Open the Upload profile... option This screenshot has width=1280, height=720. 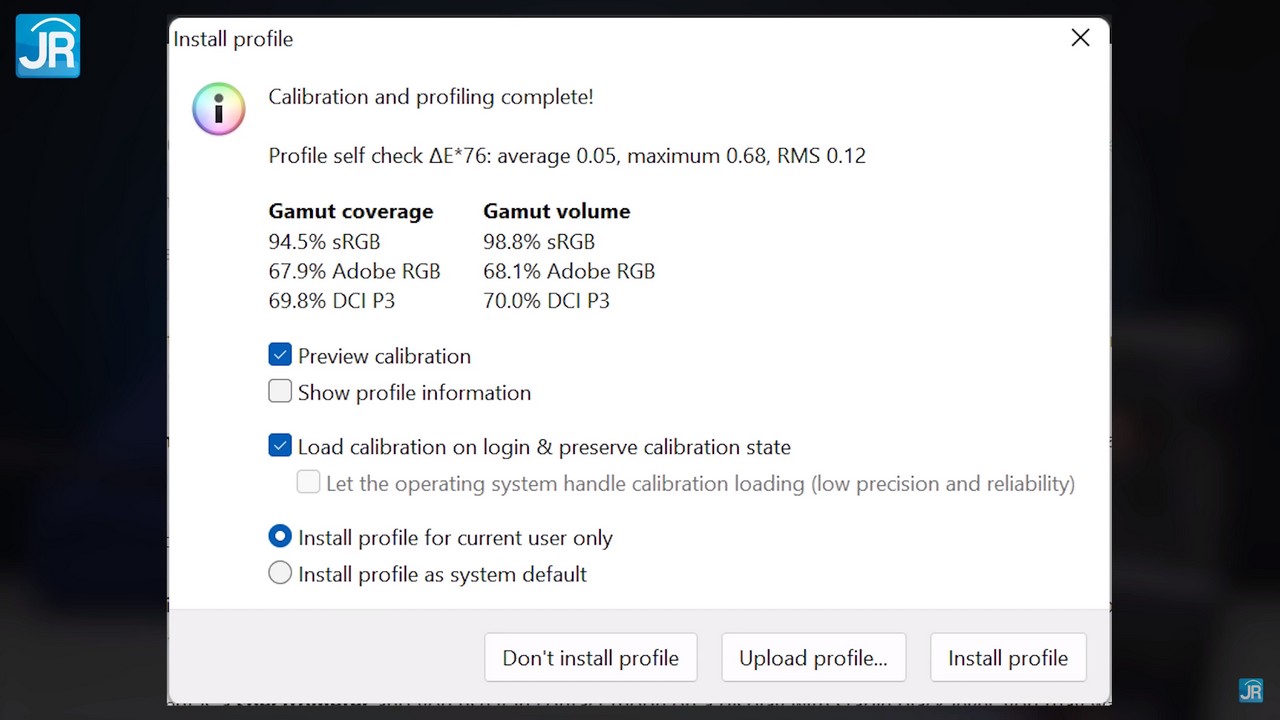click(x=813, y=658)
